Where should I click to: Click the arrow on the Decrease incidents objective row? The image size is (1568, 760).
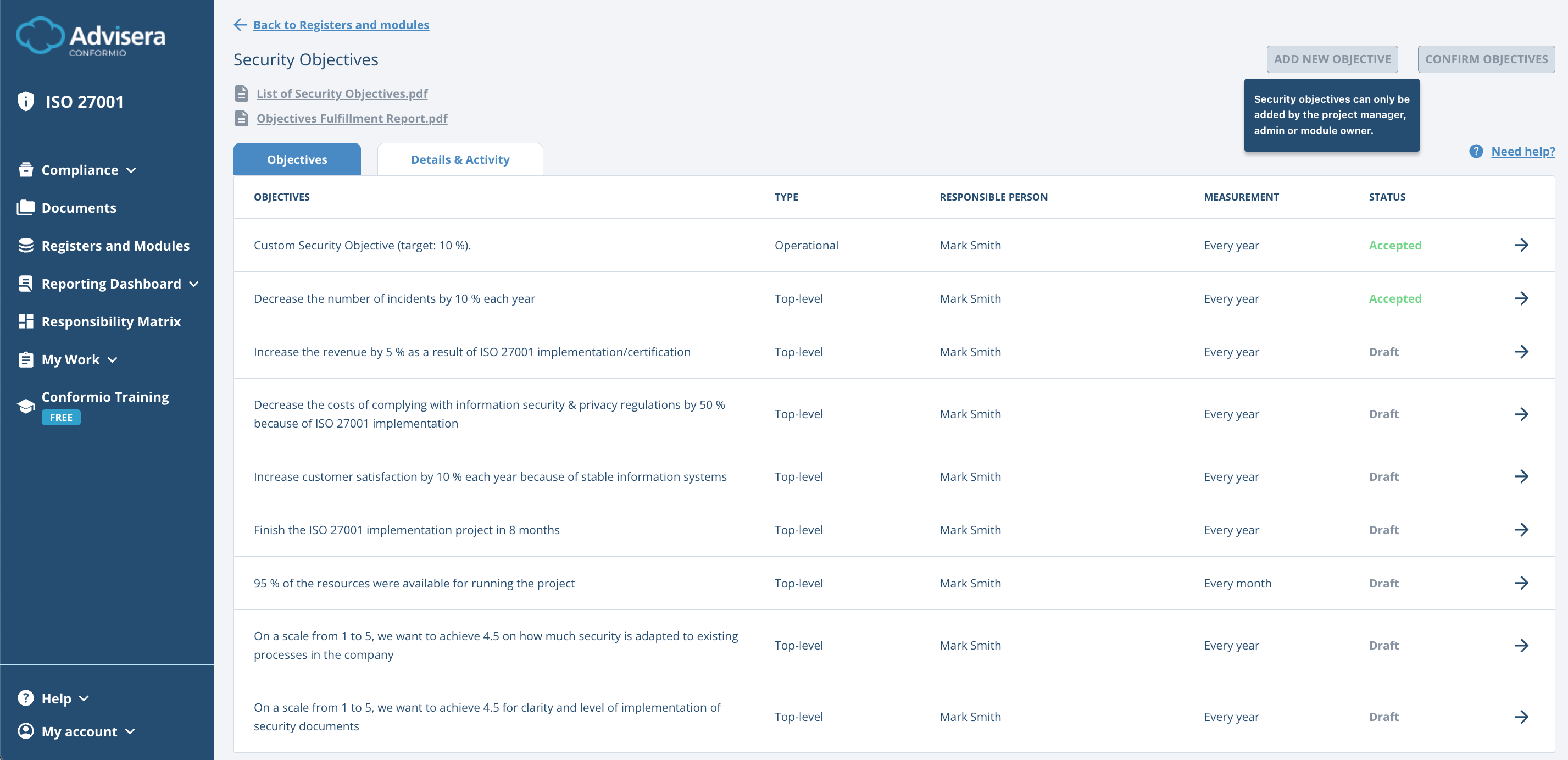coord(1523,298)
